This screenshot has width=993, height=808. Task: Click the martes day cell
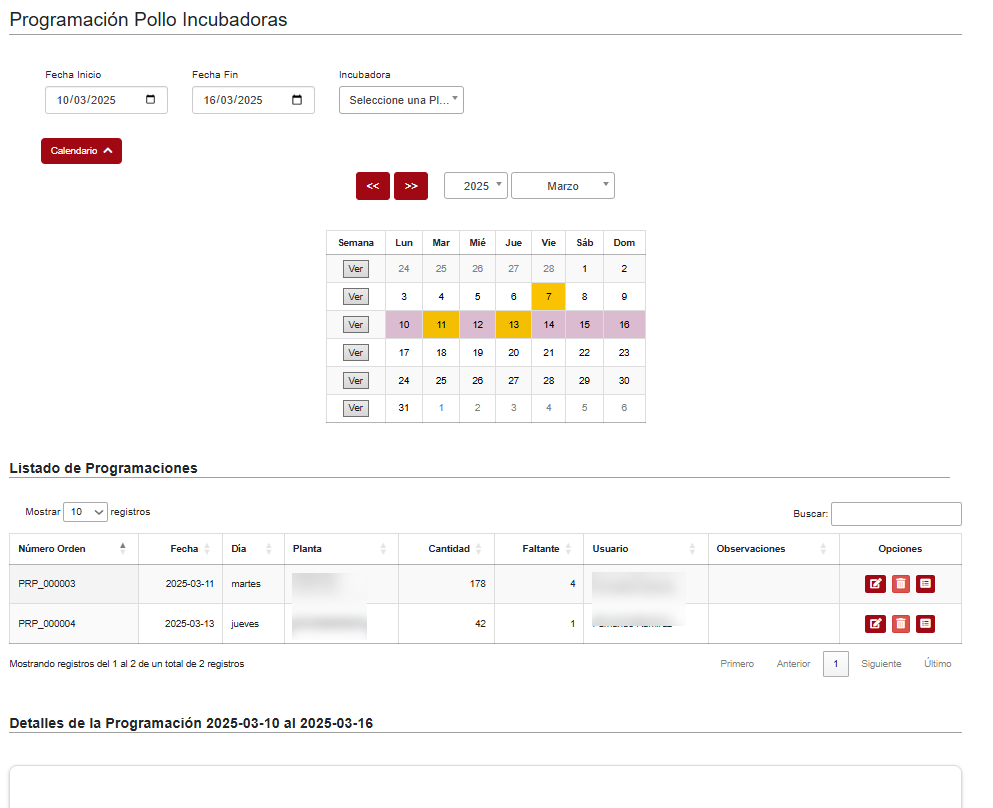point(253,584)
